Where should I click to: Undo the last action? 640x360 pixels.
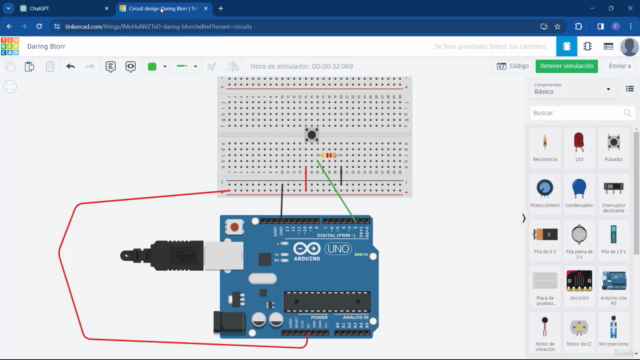pos(71,66)
